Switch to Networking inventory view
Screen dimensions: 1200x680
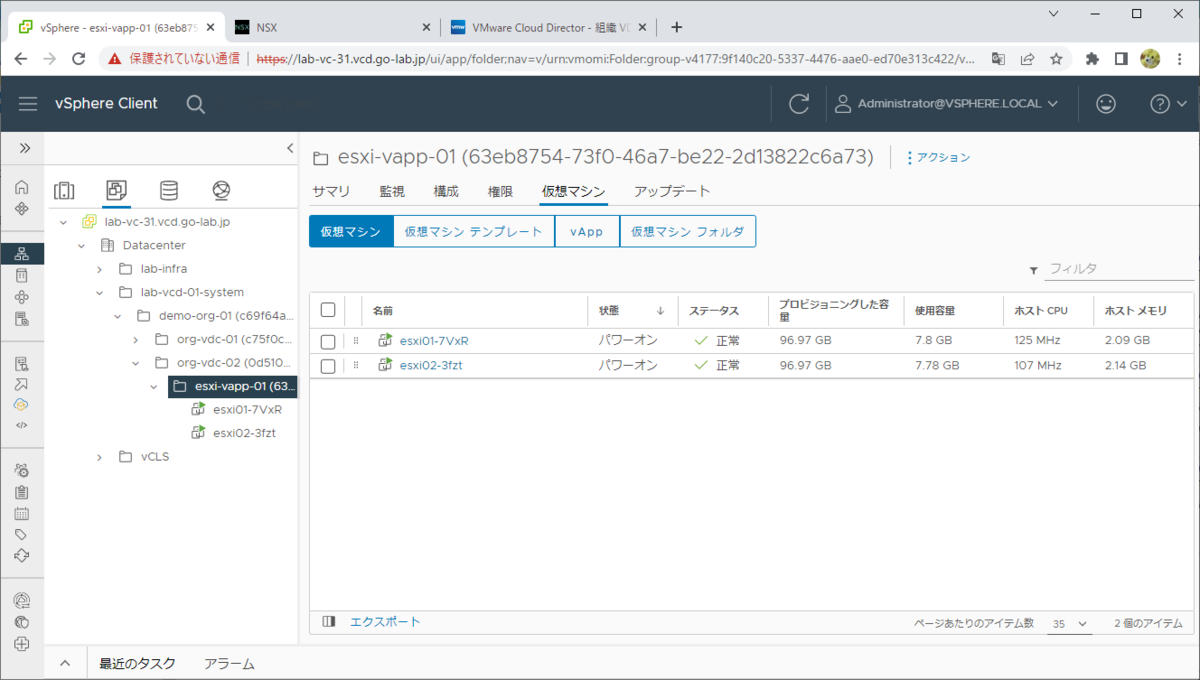point(222,190)
